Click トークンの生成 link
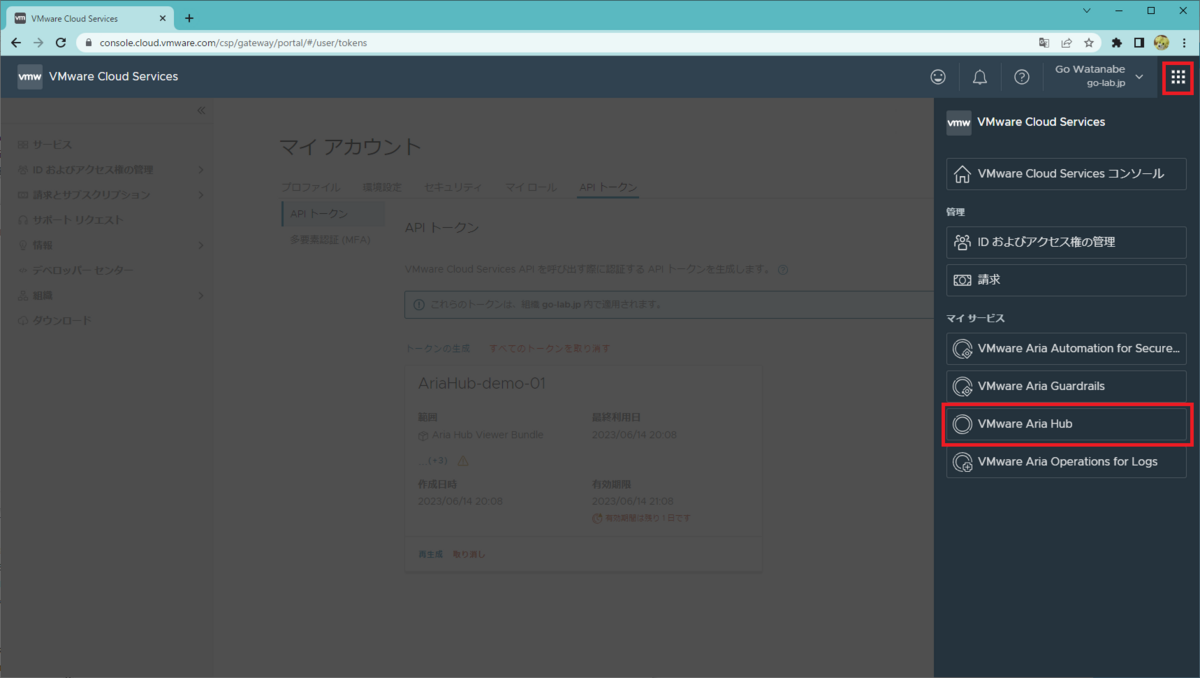The width and height of the screenshot is (1200, 678). point(437,348)
